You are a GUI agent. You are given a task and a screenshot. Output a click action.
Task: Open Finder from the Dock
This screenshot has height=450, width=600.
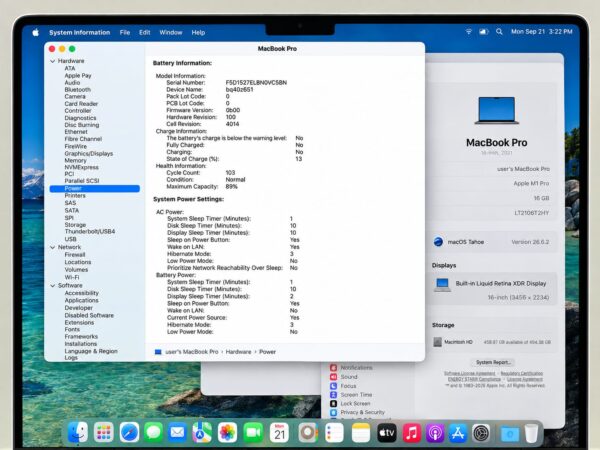coord(78,433)
